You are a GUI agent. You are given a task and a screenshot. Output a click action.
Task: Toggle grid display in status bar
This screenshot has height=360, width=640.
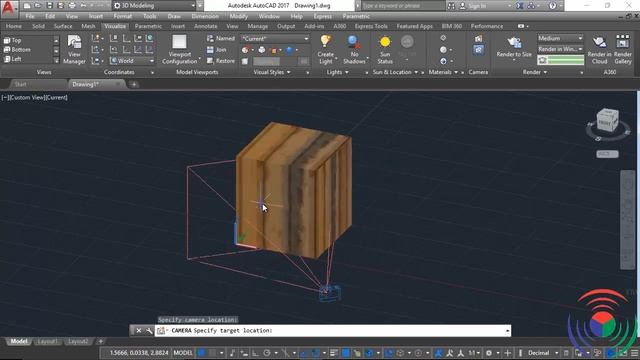click(202, 353)
